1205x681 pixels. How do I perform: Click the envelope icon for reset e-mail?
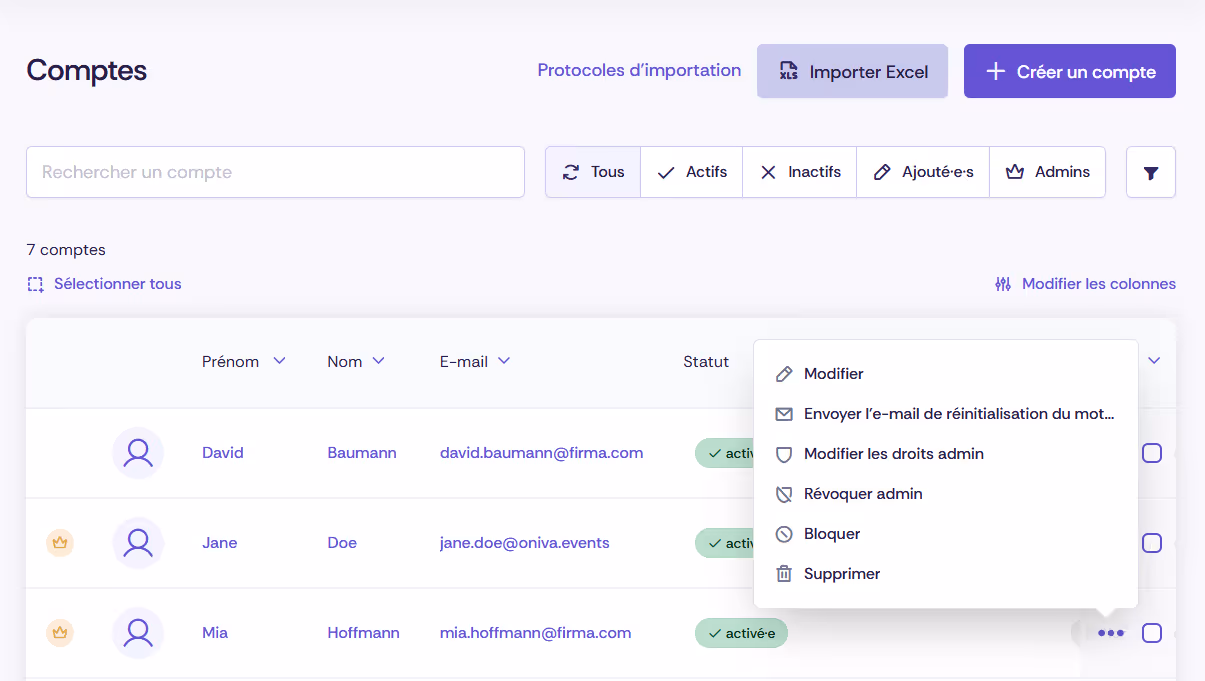(x=784, y=414)
